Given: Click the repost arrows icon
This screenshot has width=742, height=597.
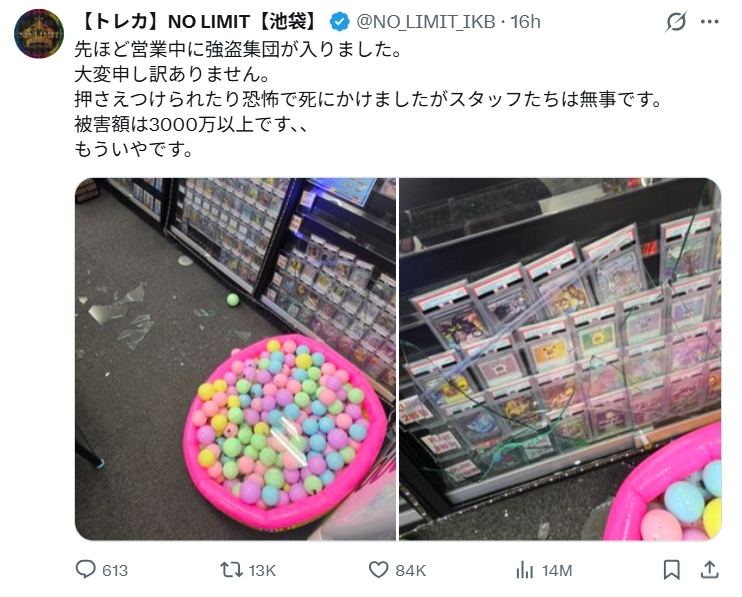Looking at the screenshot, I should (x=231, y=570).
